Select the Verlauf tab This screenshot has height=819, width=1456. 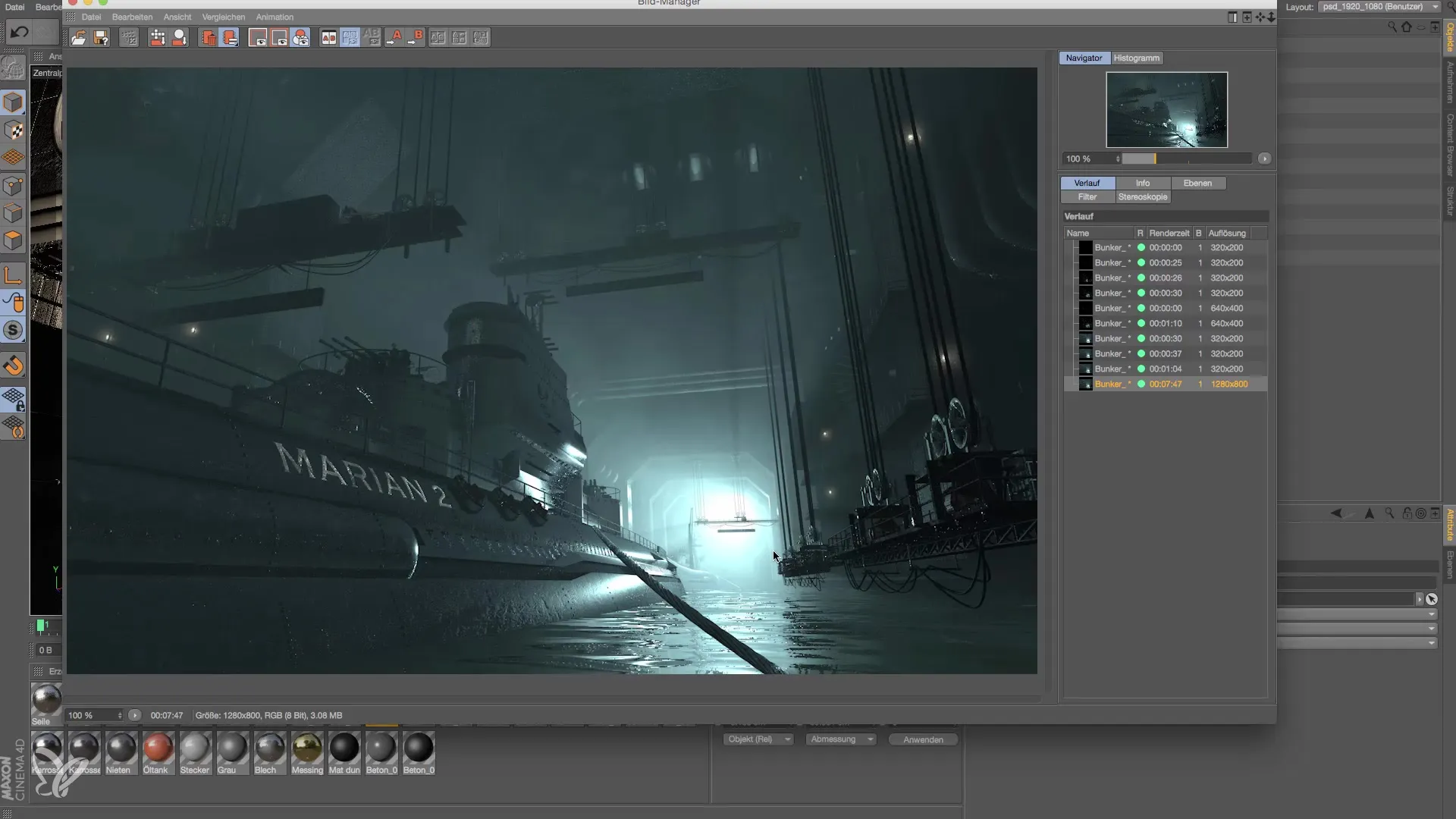pyautogui.click(x=1087, y=183)
